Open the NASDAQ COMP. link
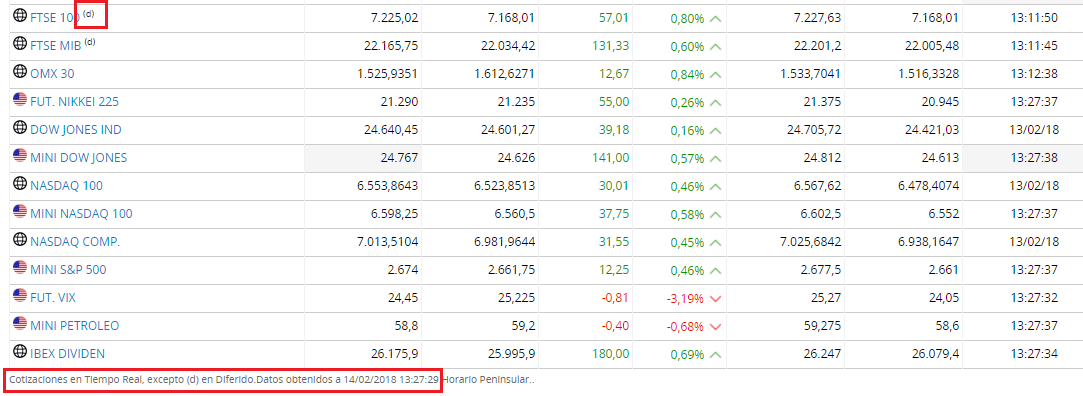Screen dimensions: 1083x396 pos(75,242)
